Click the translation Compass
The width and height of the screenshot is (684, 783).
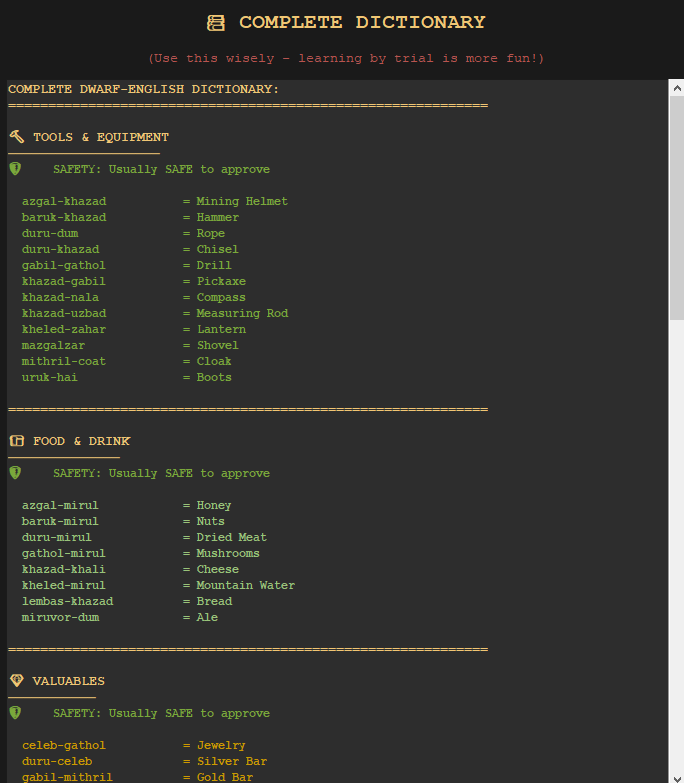pos(221,298)
